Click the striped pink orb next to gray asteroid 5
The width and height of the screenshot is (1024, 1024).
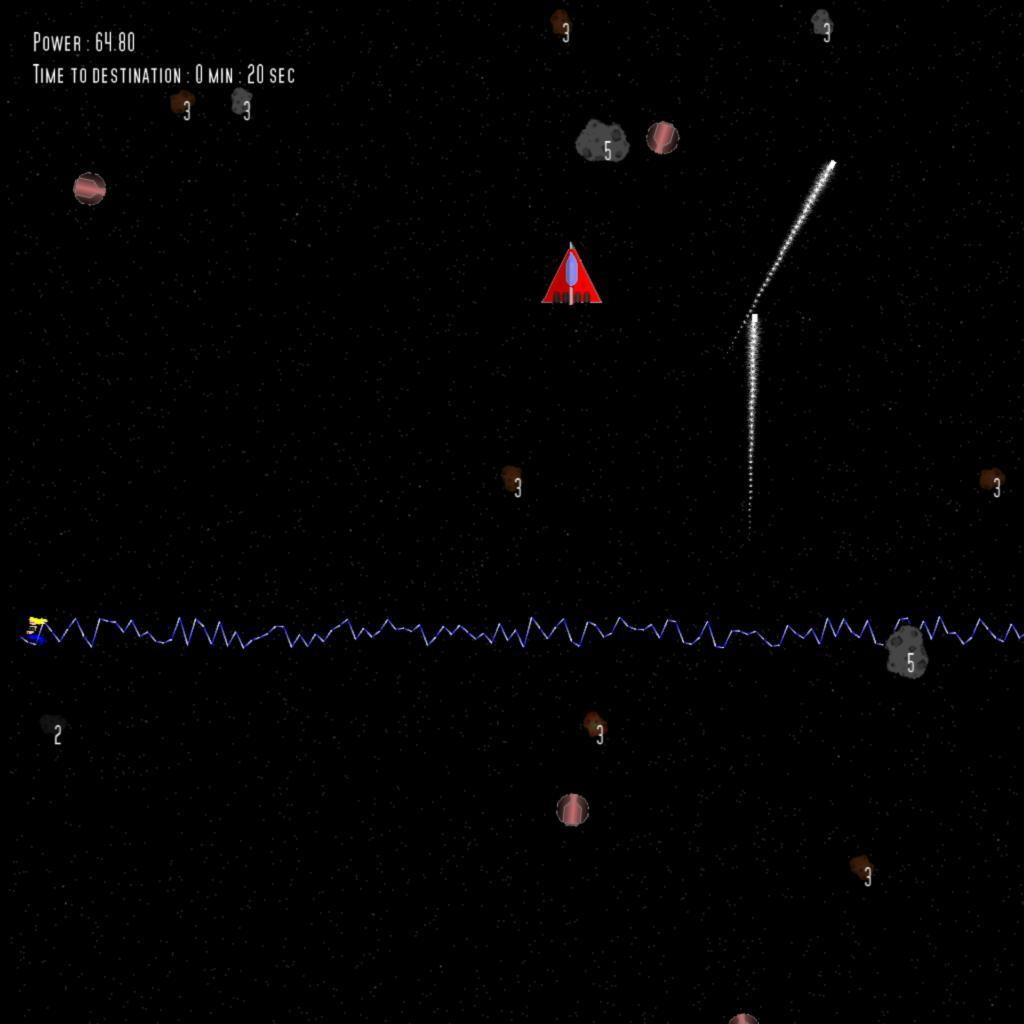point(662,138)
